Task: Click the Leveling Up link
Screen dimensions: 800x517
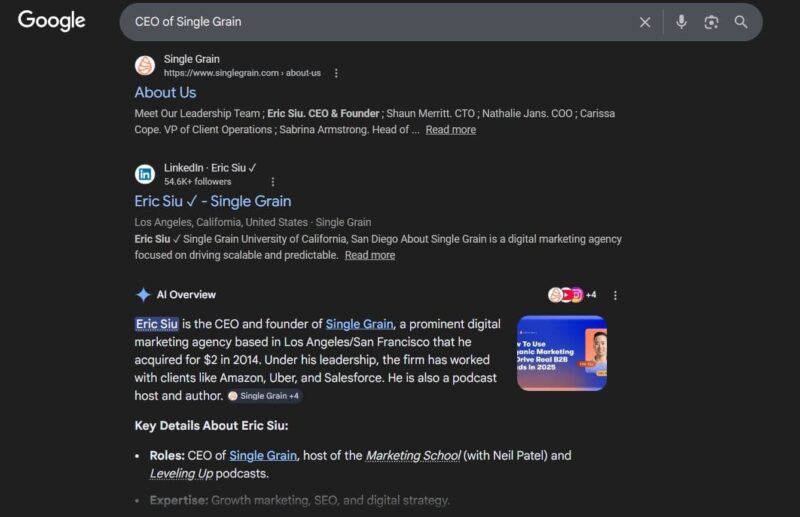Action: pyautogui.click(x=181, y=474)
